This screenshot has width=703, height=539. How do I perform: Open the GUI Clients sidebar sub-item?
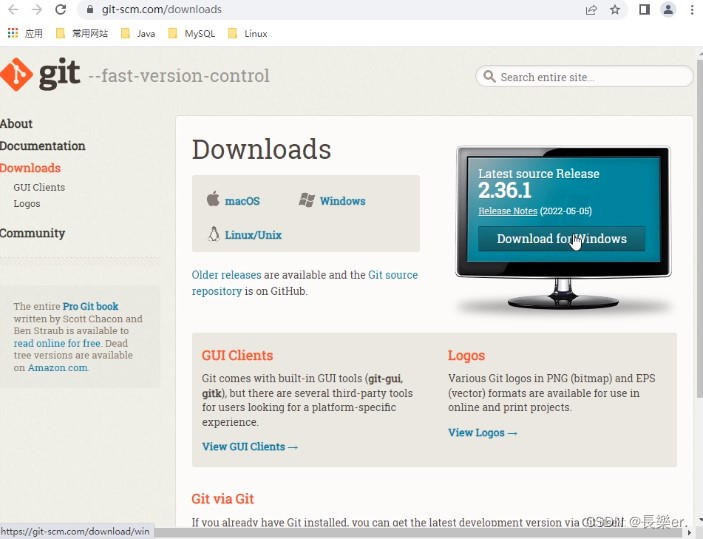pyautogui.click(x=39, y=187)
